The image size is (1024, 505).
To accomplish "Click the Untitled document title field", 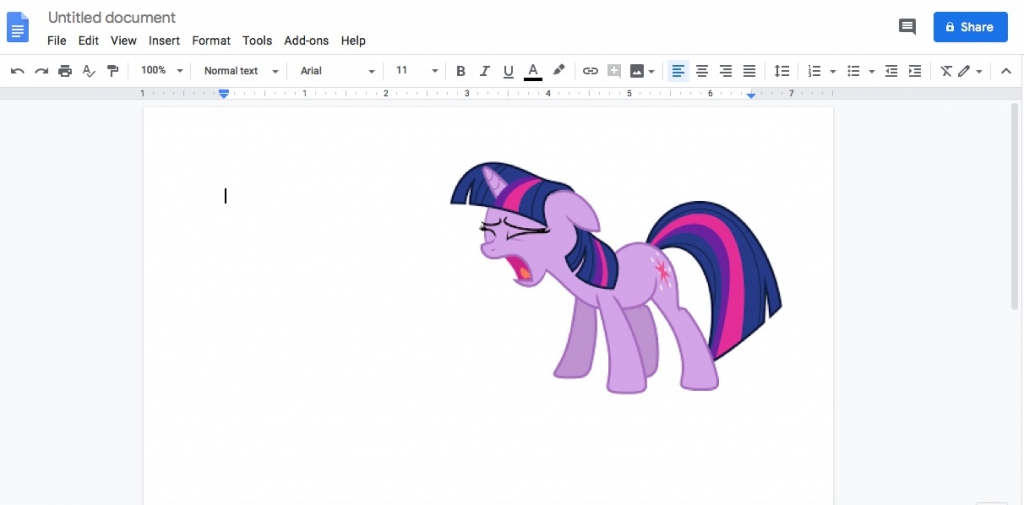I will pyautogui.click(x=112, y=18).
